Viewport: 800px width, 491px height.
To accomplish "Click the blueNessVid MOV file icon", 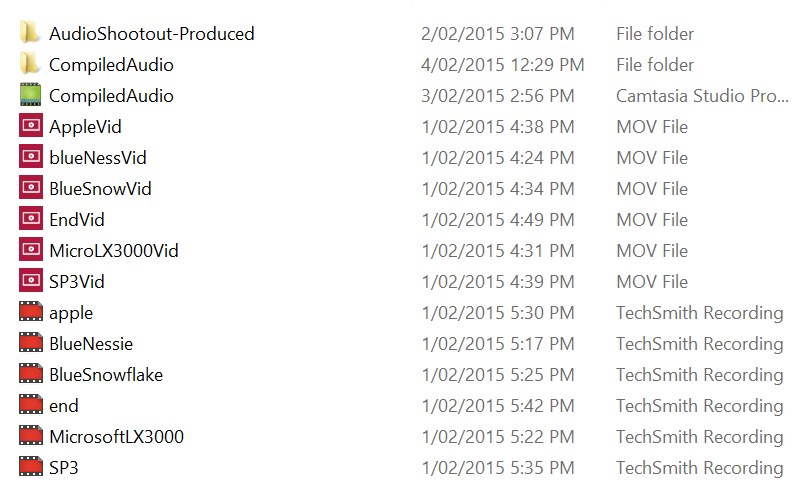I will pos(30,158).
